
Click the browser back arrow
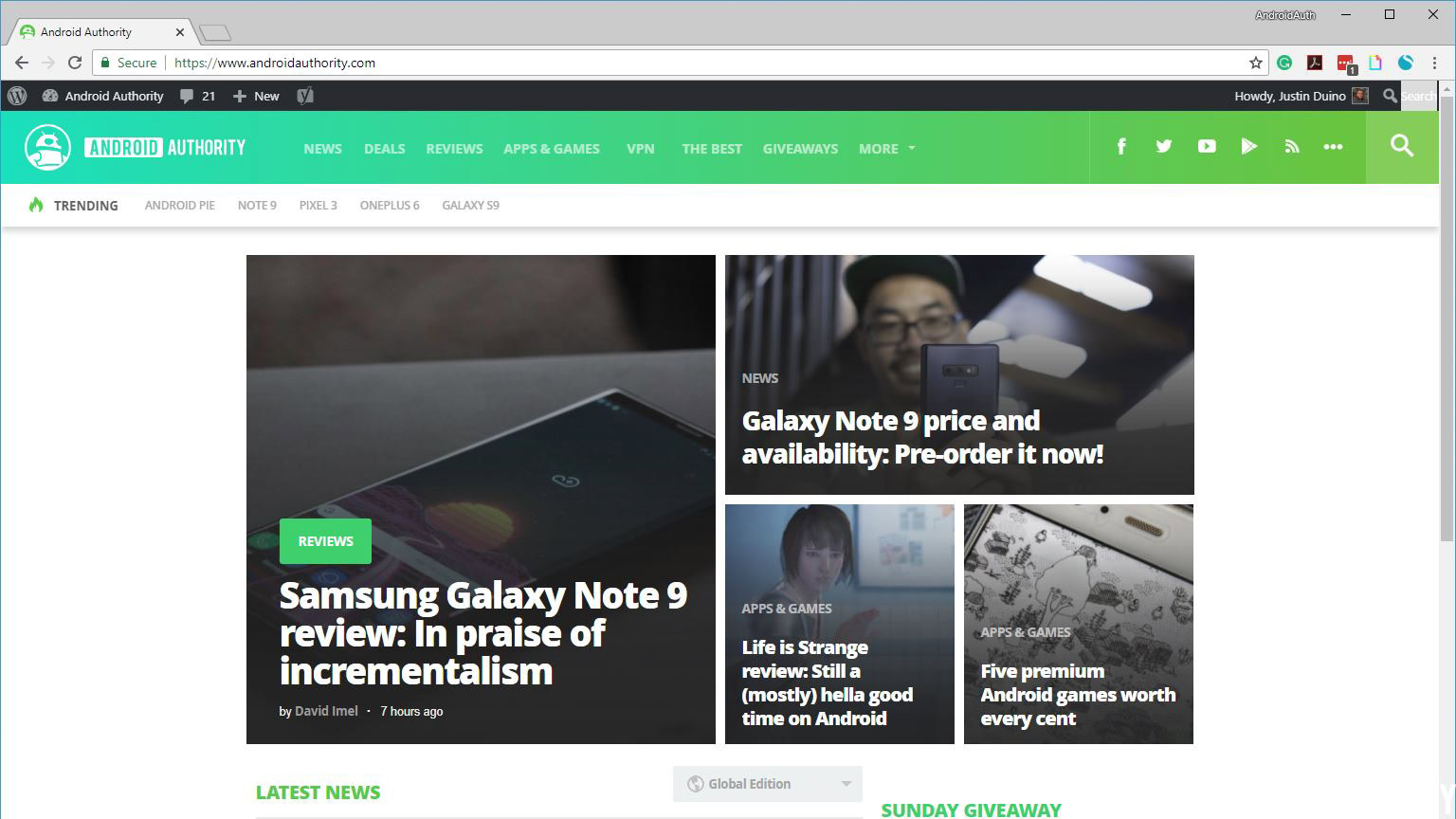click(21, 63)
